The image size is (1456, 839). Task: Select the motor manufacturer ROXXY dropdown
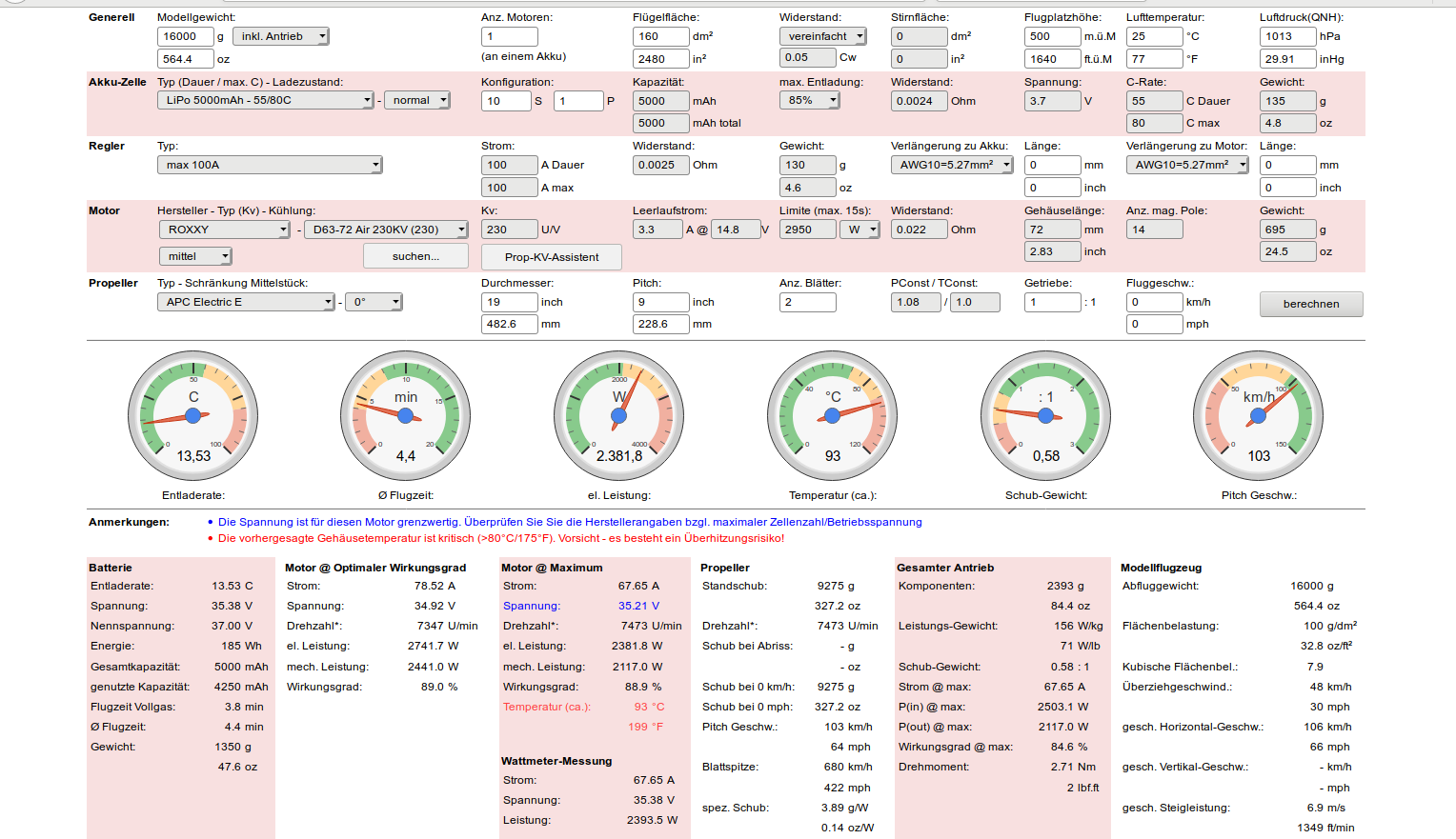coord(223,230)
